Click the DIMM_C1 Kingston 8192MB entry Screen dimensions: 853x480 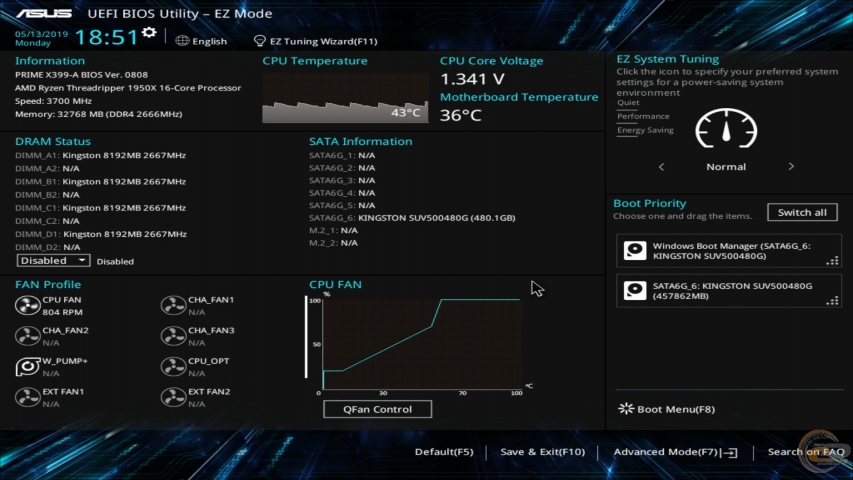[101, 207]
